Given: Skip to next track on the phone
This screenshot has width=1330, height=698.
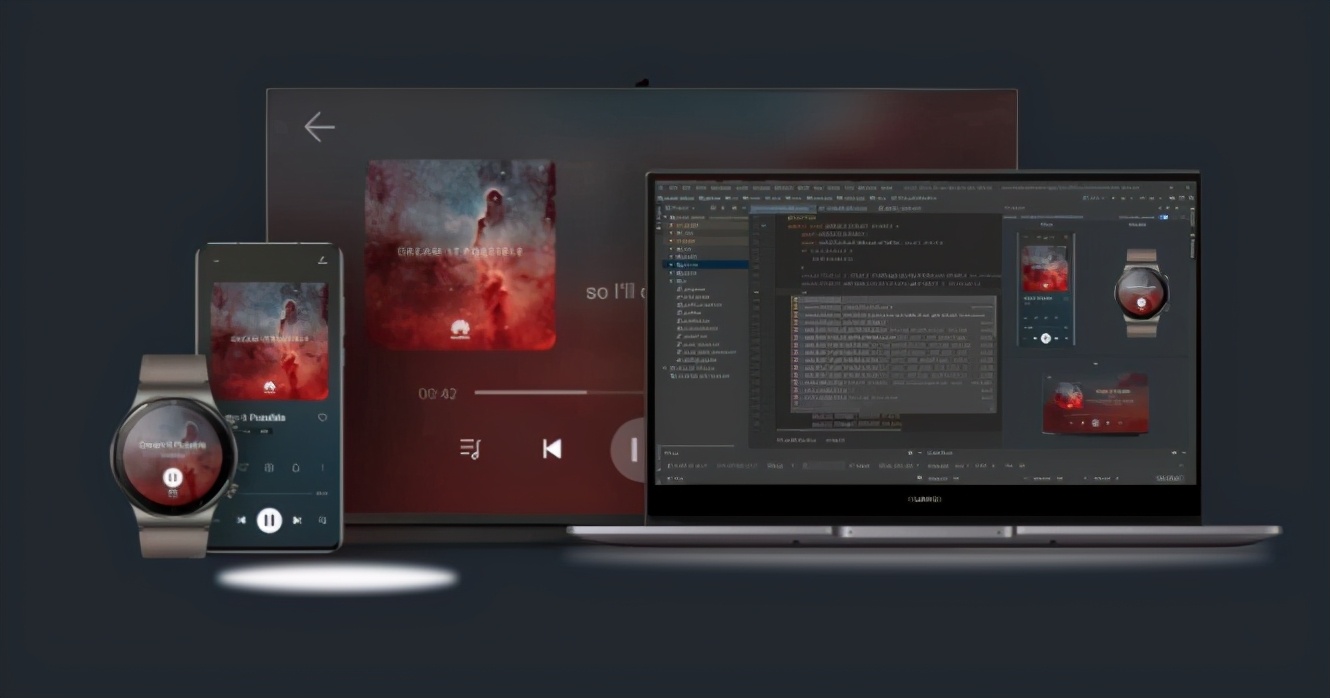Looking at the screenshot, I should click(297, 520).
